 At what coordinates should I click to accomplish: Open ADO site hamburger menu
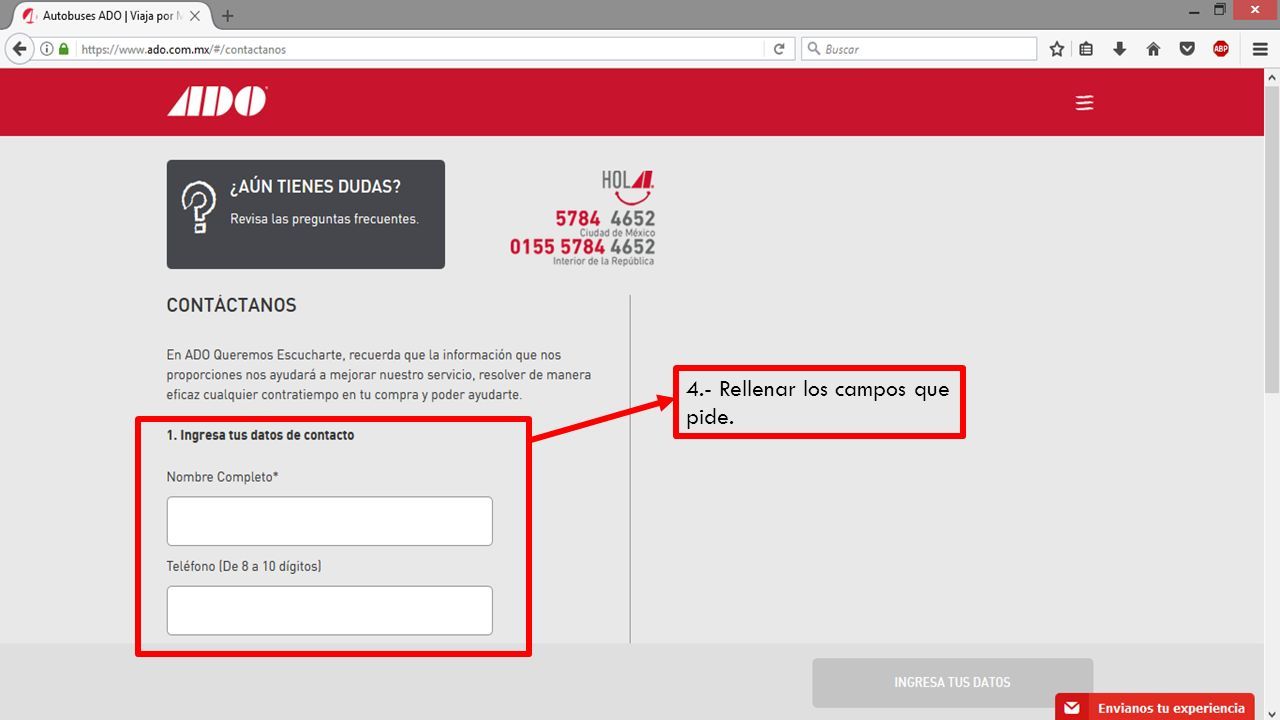(x=1084, y=103)
